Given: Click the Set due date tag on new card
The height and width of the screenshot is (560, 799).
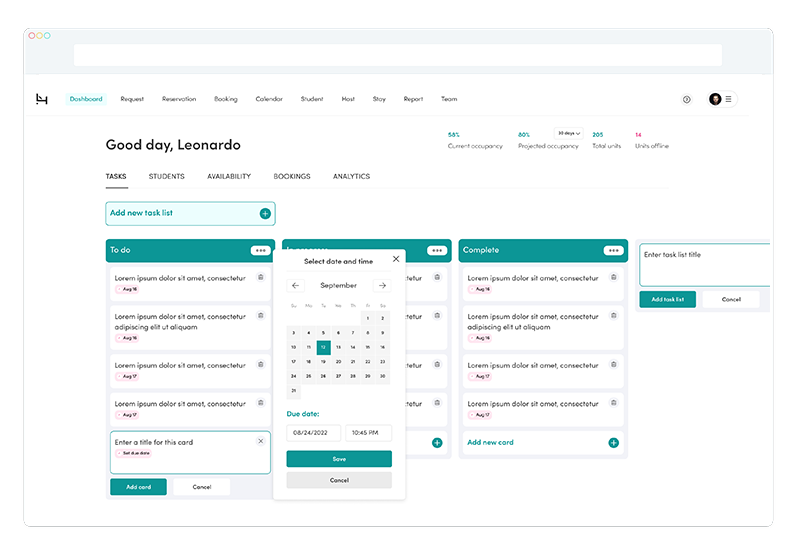Looking at the screenshot, I should pyautogui.click(x=134, y=453).
